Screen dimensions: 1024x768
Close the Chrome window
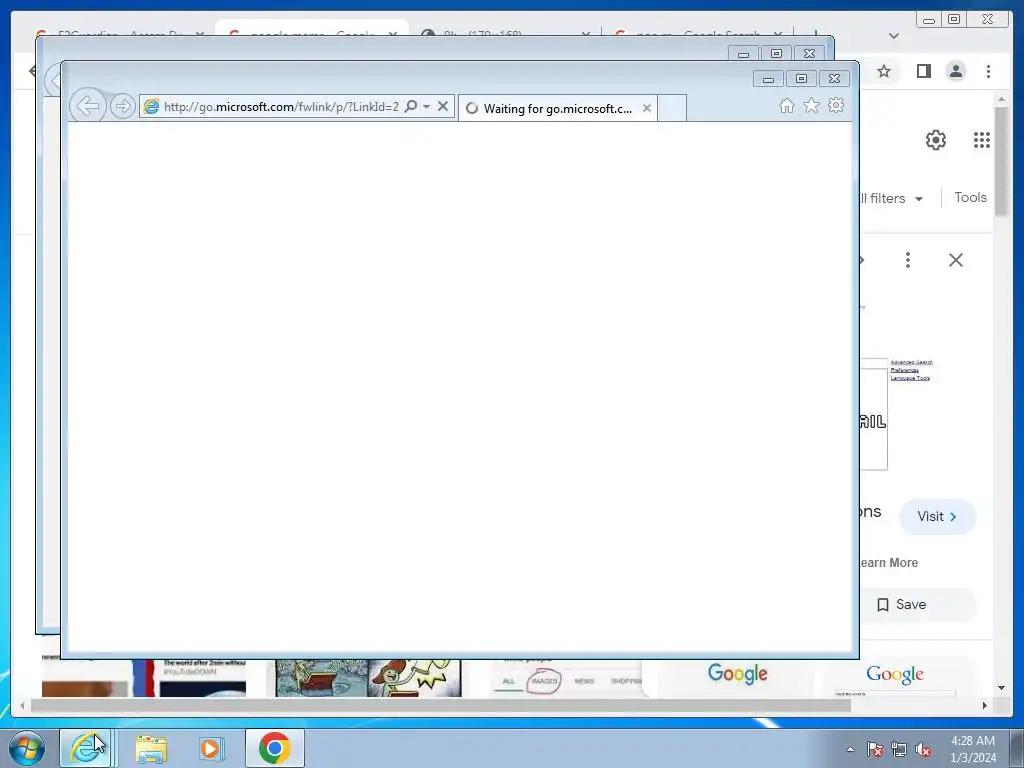click(x=987, y=20)
